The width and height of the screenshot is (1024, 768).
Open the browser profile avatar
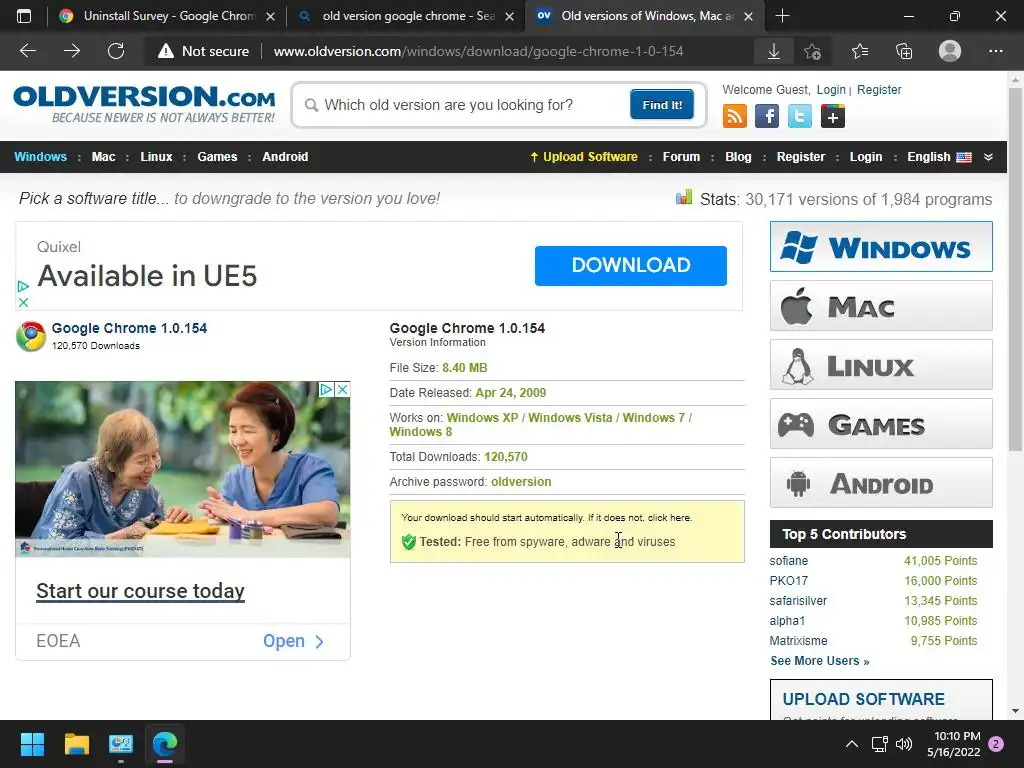click(x=950, y=51)
